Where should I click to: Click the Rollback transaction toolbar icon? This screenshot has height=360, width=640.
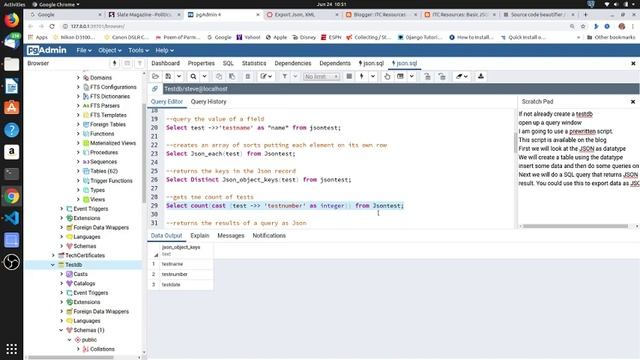click(x=442, y=76)
